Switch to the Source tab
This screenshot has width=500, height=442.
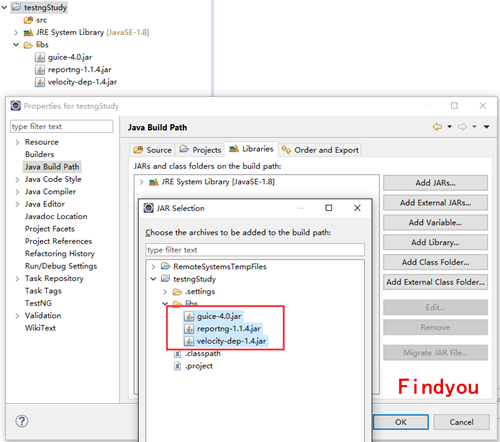point(152,150)
